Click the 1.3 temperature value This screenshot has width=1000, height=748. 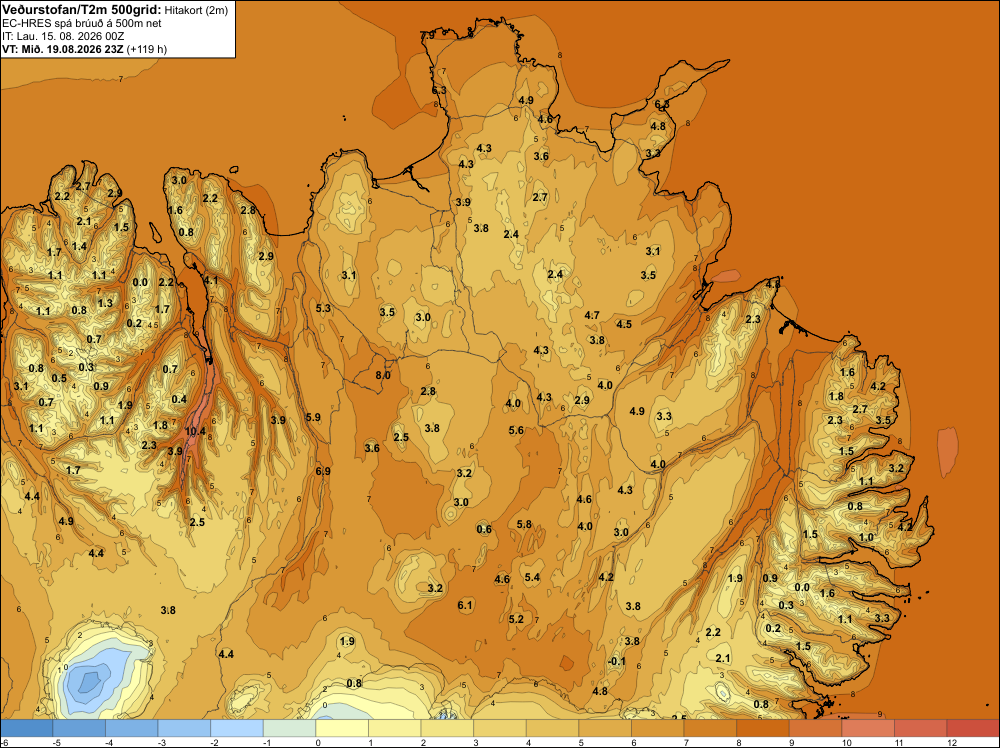(x=105, y=303)
